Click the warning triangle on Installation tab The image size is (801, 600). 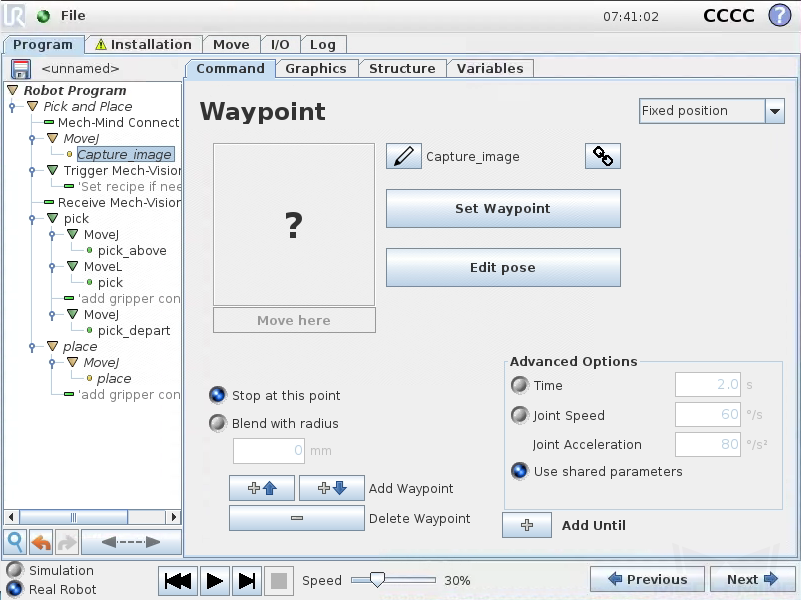point(101,44)
